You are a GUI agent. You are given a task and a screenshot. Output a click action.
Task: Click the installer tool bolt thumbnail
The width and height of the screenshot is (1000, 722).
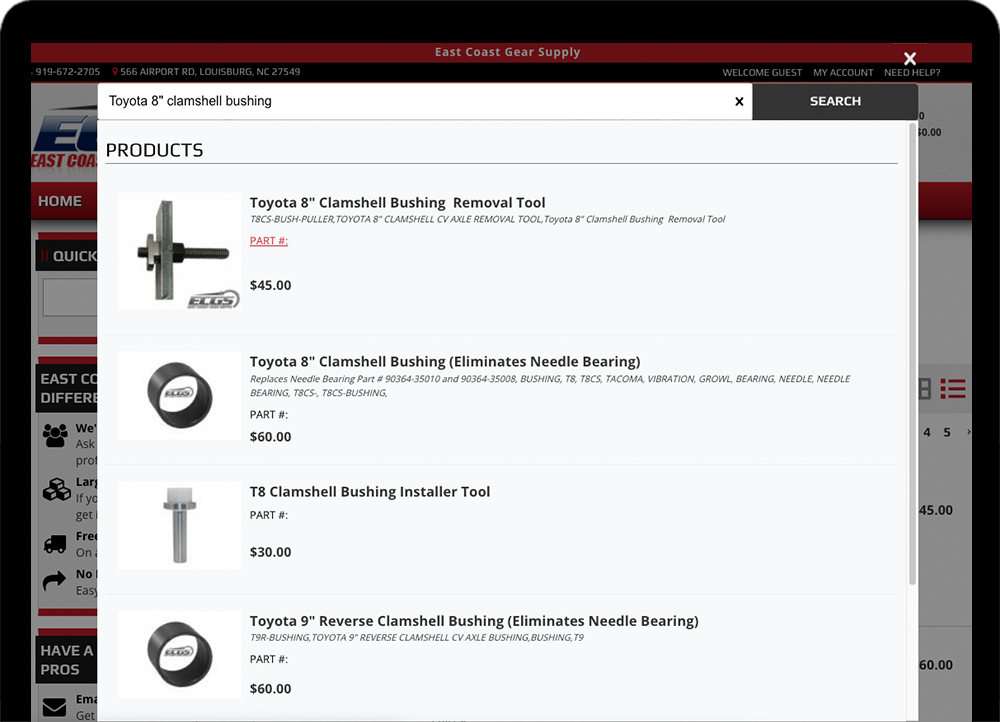click(x=180, y=526)
